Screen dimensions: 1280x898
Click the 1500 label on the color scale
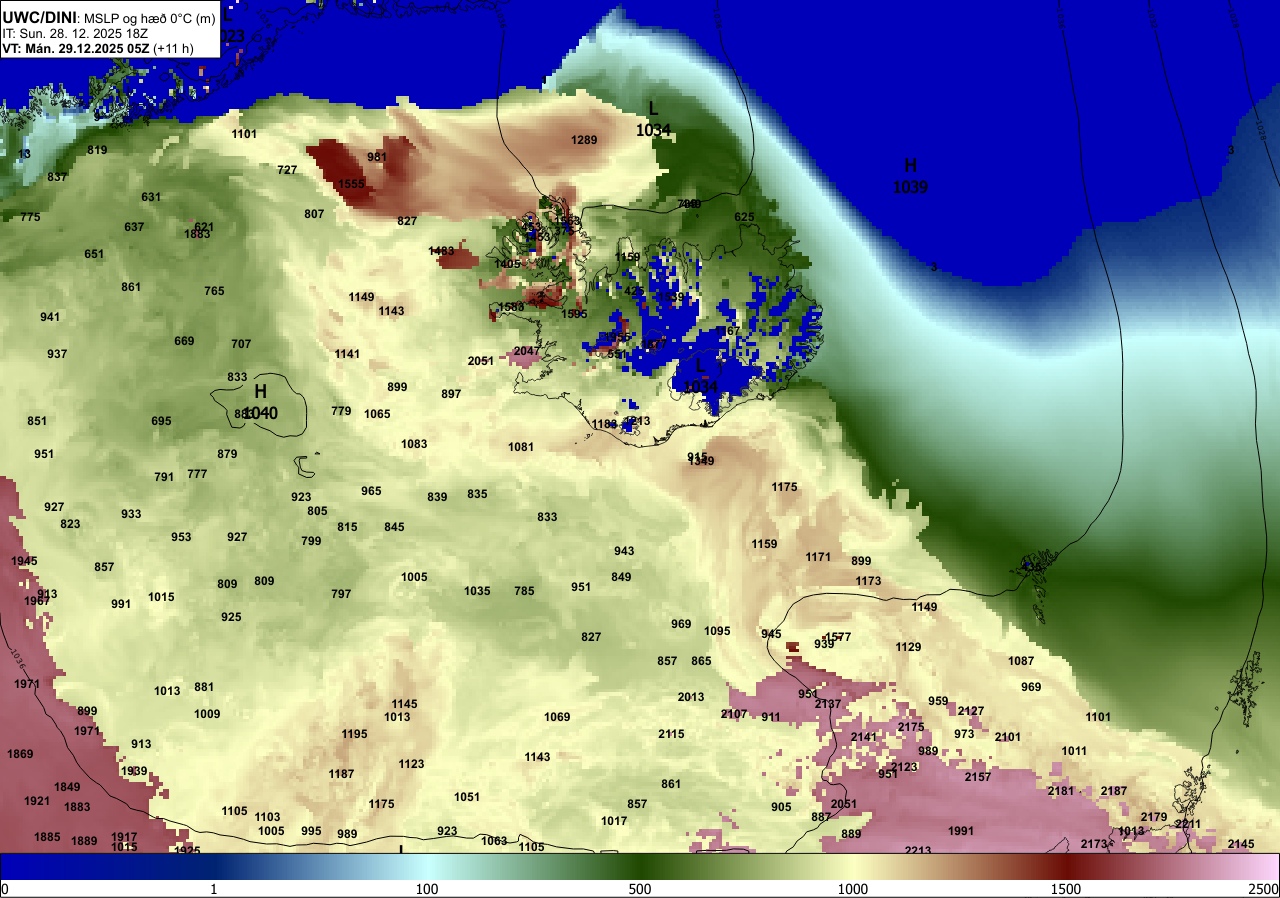(1066, 889)
